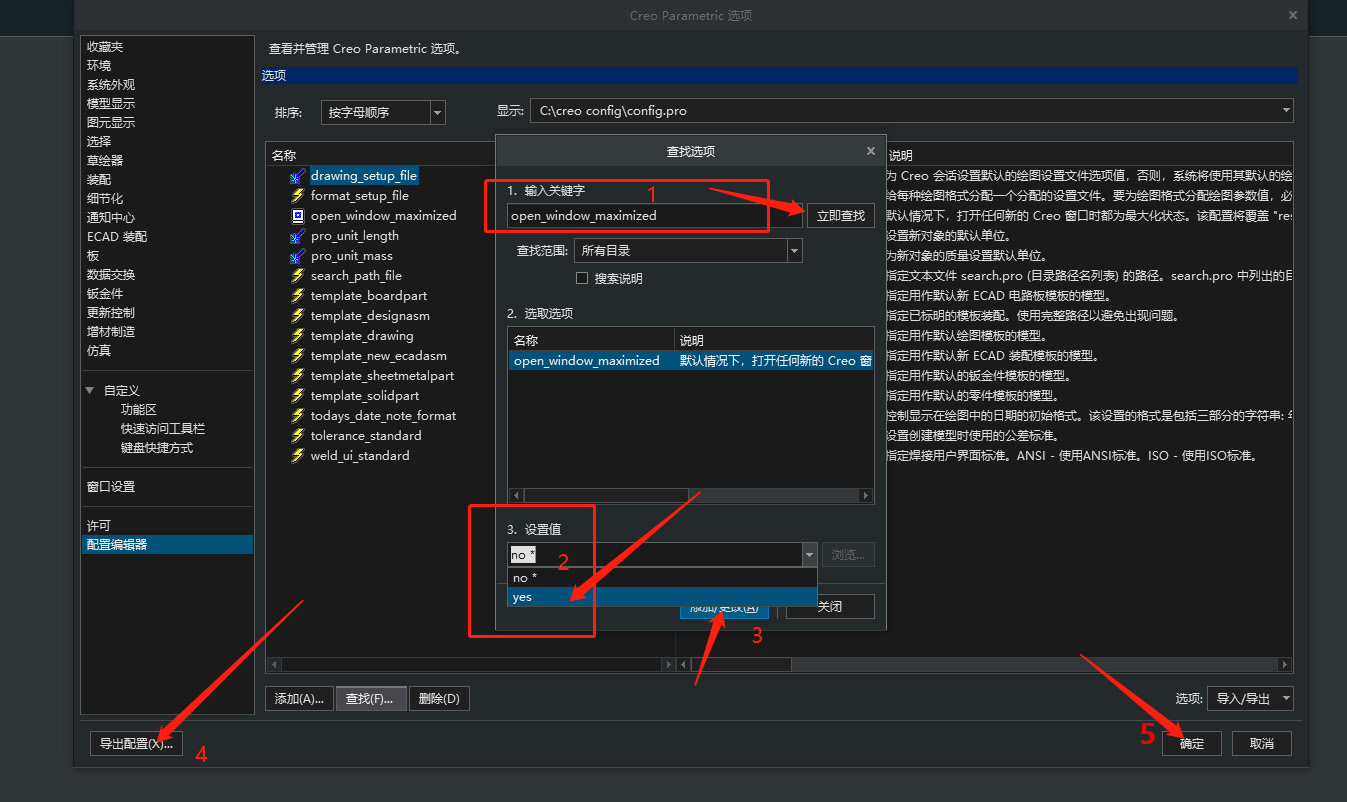1347x802 pixels.
Task: Click the lightning icon beside template_new_ecadasm
Action: click(297, 356)
